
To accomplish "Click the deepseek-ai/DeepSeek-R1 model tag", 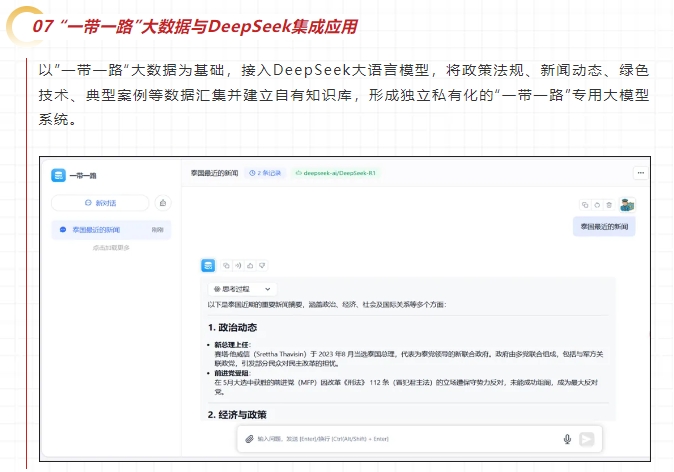I will [336, 173].
